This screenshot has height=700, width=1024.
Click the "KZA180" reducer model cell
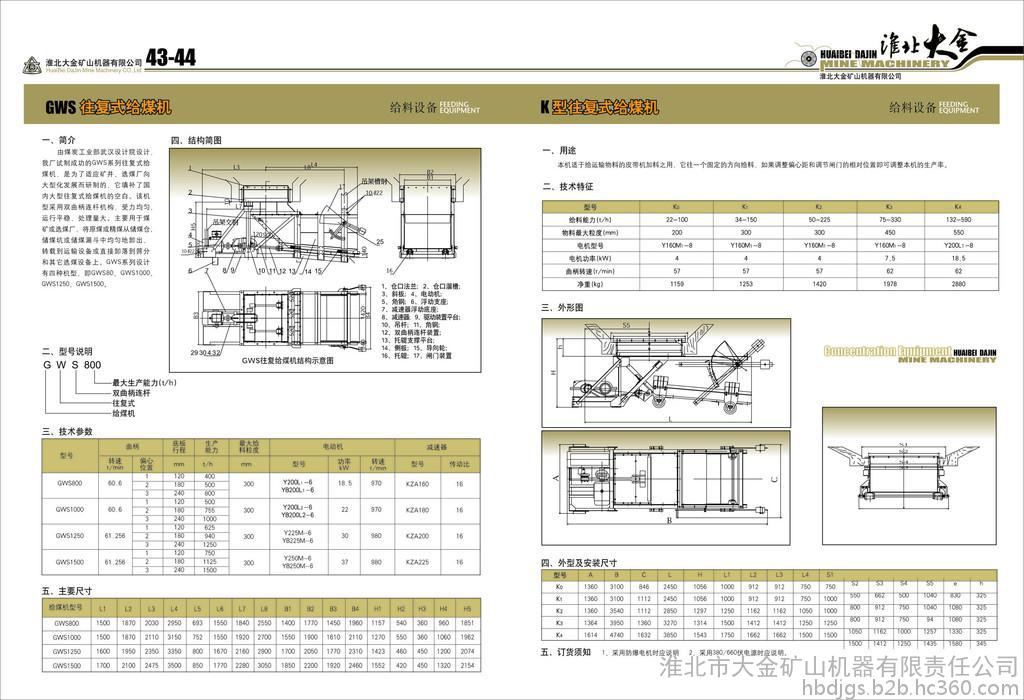[x=417, y=510]
